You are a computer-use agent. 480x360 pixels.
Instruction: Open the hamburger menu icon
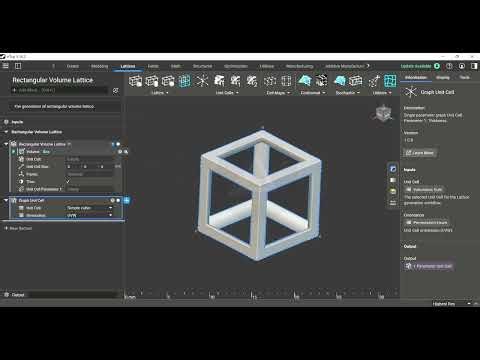point(5,66)
